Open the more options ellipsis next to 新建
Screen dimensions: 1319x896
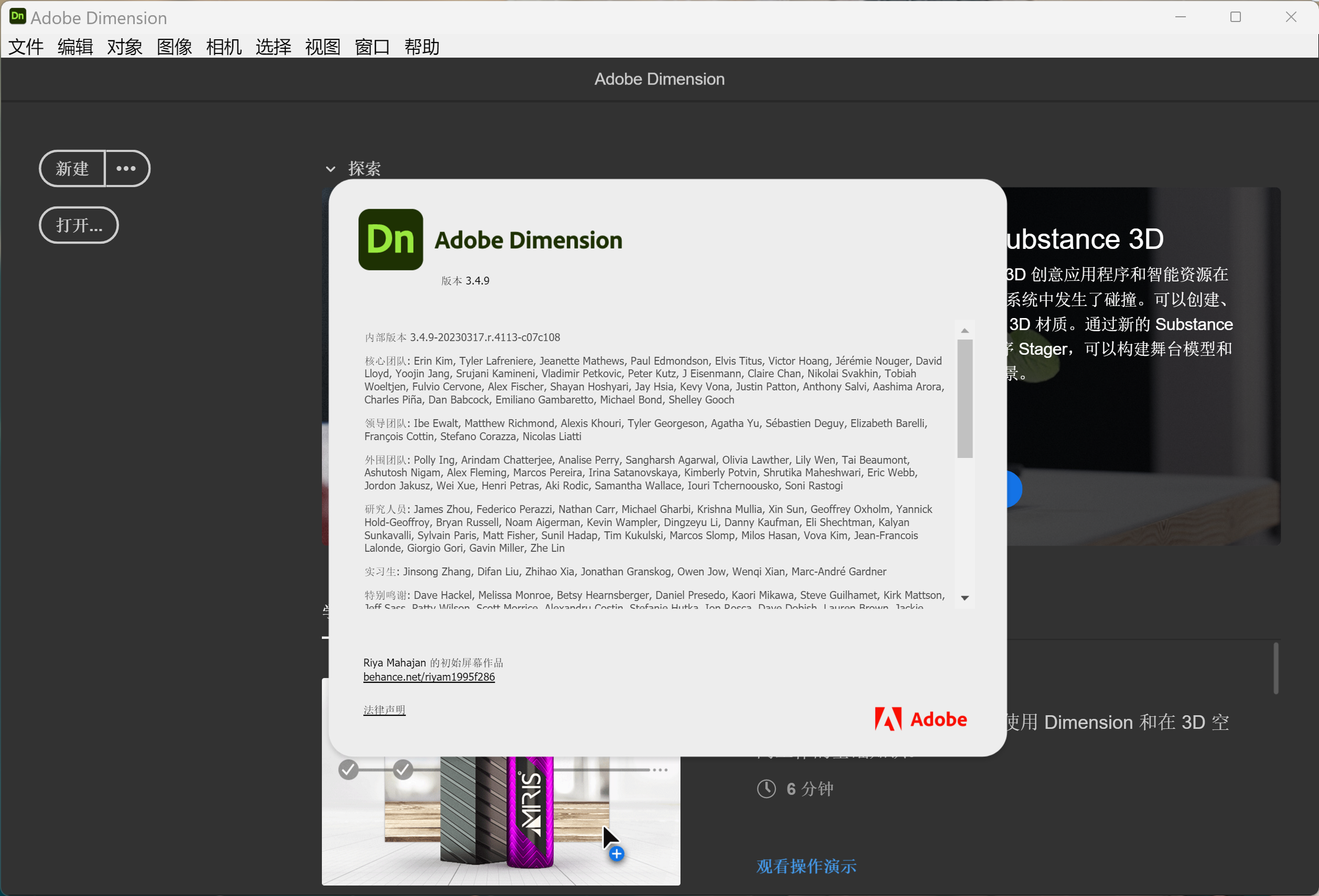pos(126,168)
